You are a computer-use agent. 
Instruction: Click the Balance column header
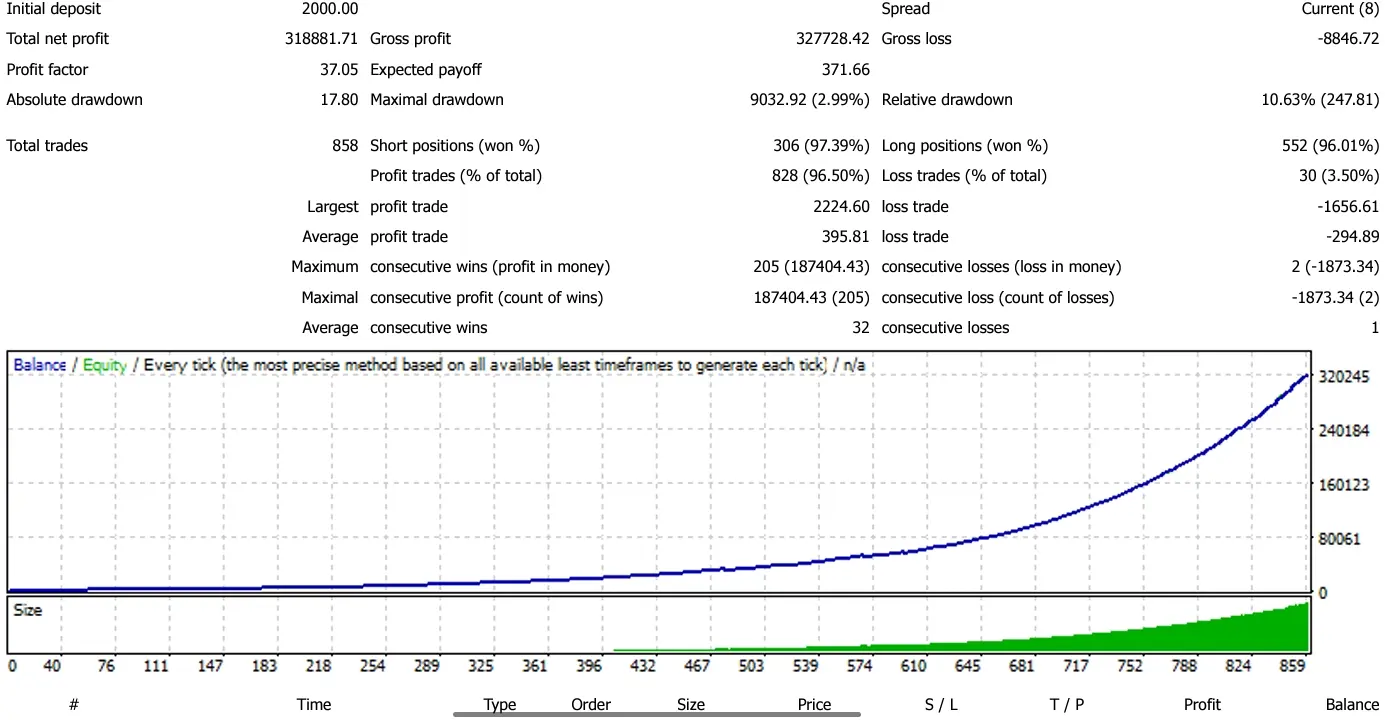point(1352,704)
